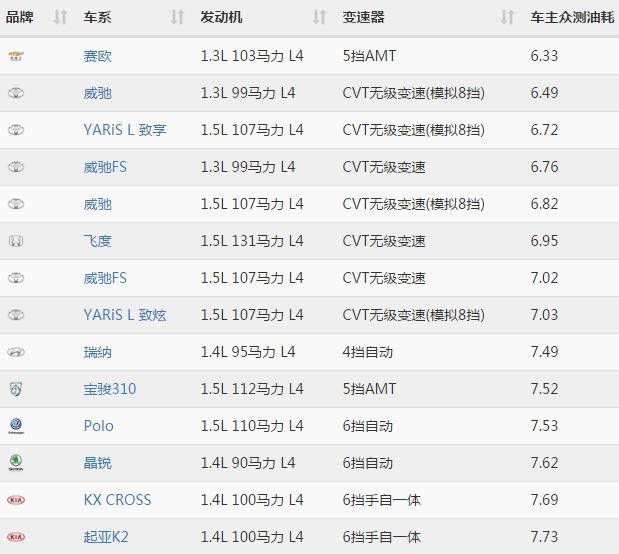The height and width of the screenshot is (554, 619).
Task: Click the Hyundai logo beside 瑞纳
Action: tap(16, 352)
